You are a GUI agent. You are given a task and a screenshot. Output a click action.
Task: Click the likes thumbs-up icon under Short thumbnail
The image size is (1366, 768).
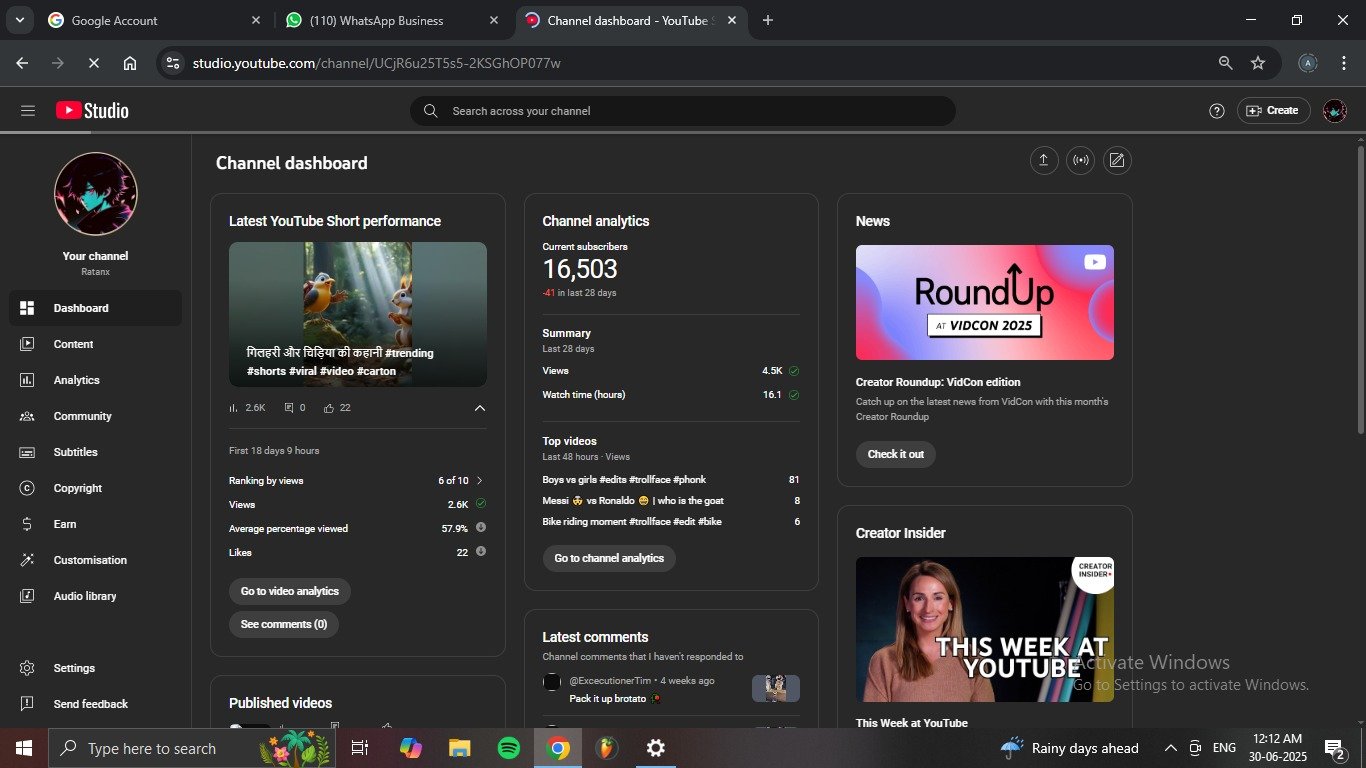click(x=330, y=408)
